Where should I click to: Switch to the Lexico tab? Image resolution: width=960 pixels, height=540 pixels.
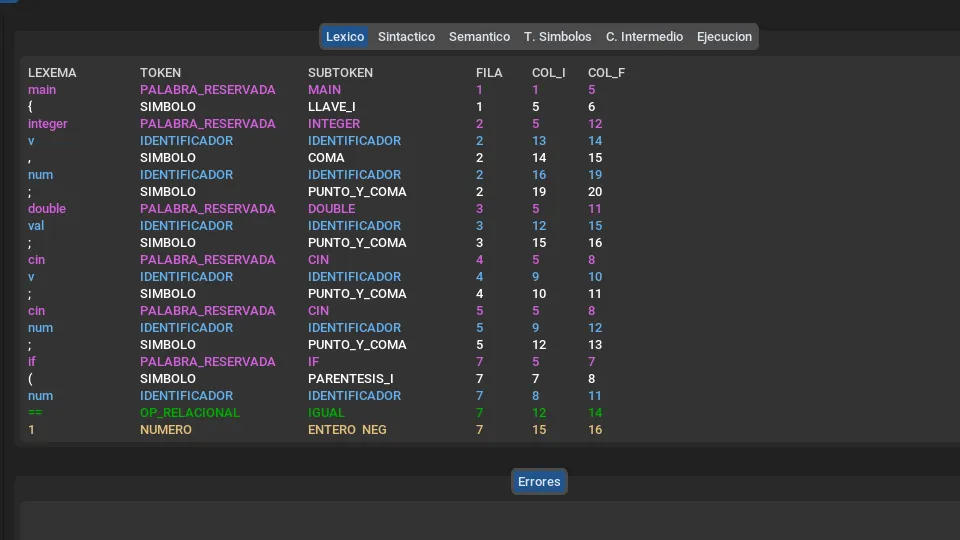[345, 37]
